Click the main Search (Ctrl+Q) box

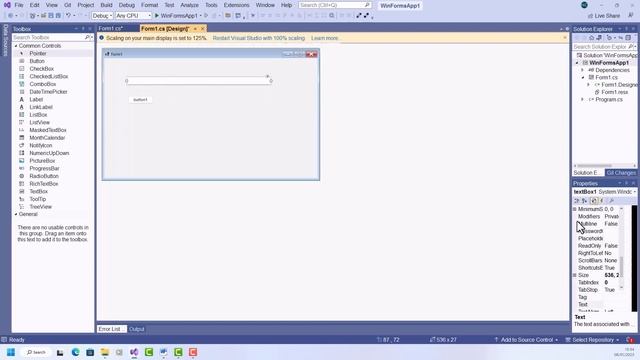click(335, 5)
